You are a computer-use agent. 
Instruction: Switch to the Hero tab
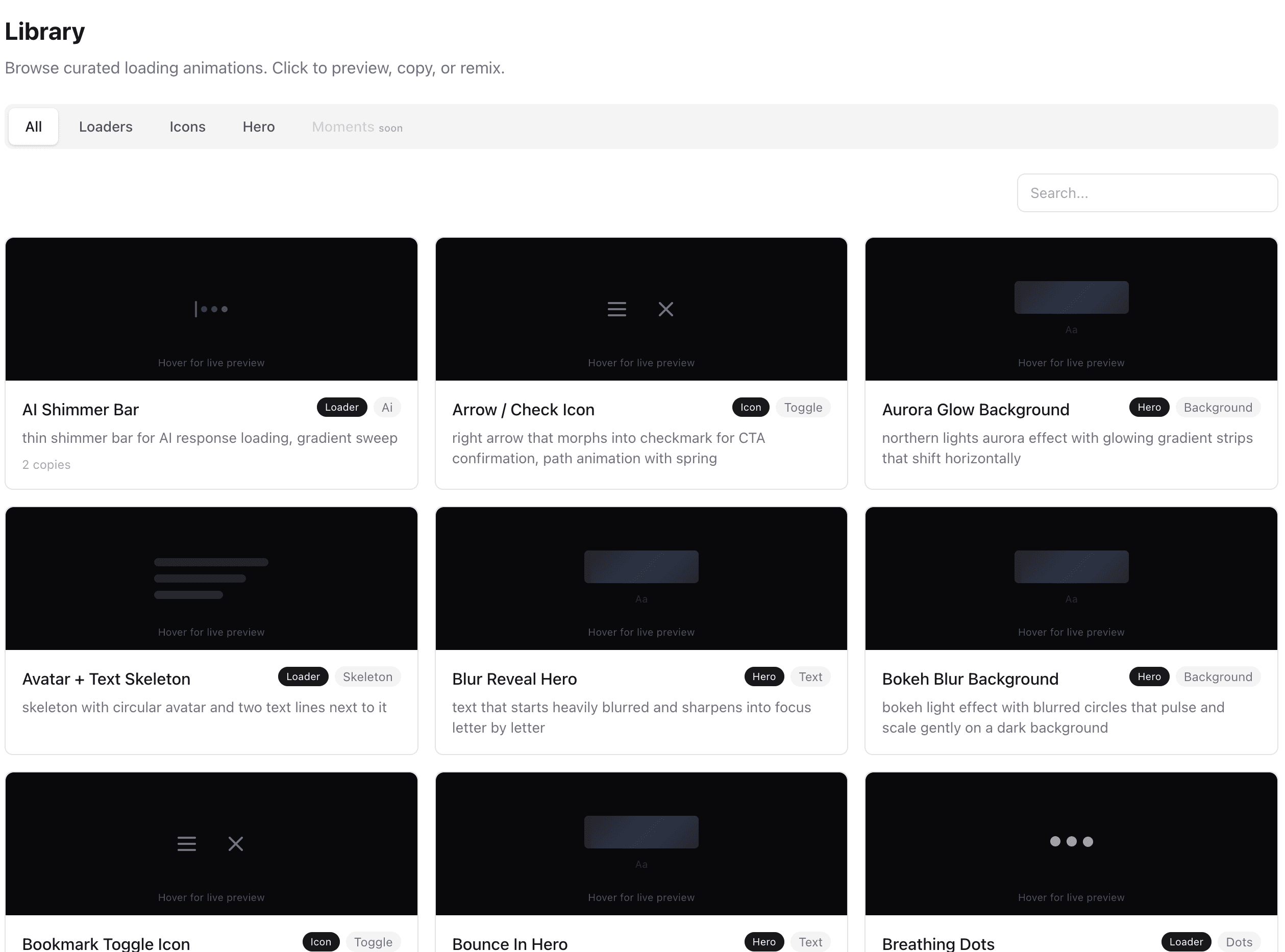258,127
